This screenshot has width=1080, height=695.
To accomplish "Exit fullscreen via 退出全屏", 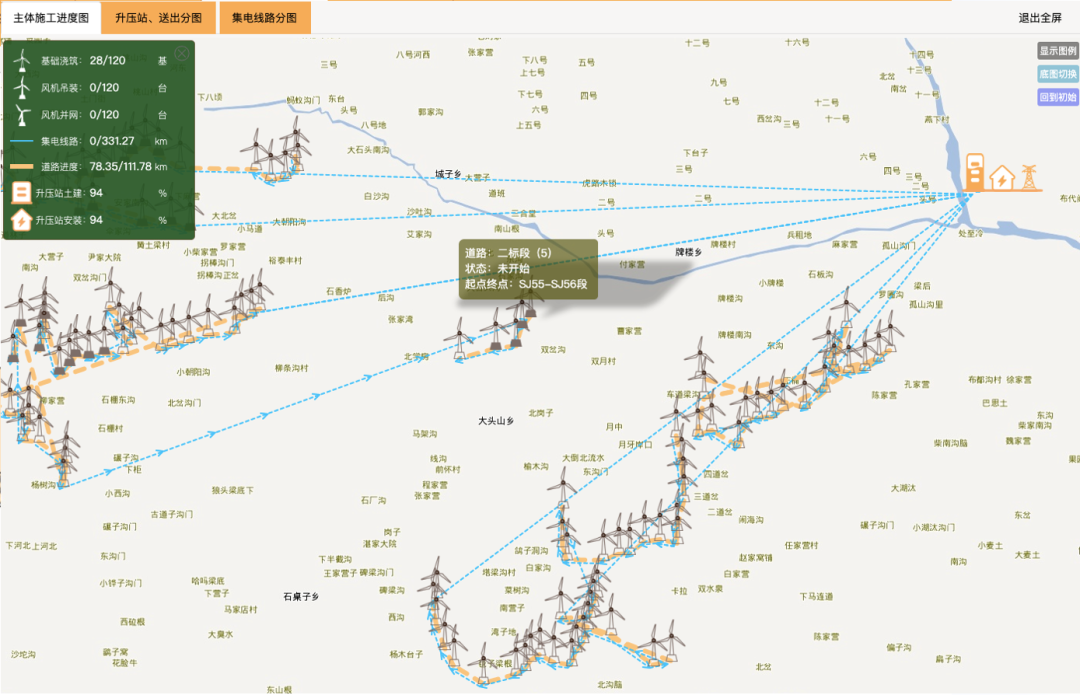I will coord(1040,18).
